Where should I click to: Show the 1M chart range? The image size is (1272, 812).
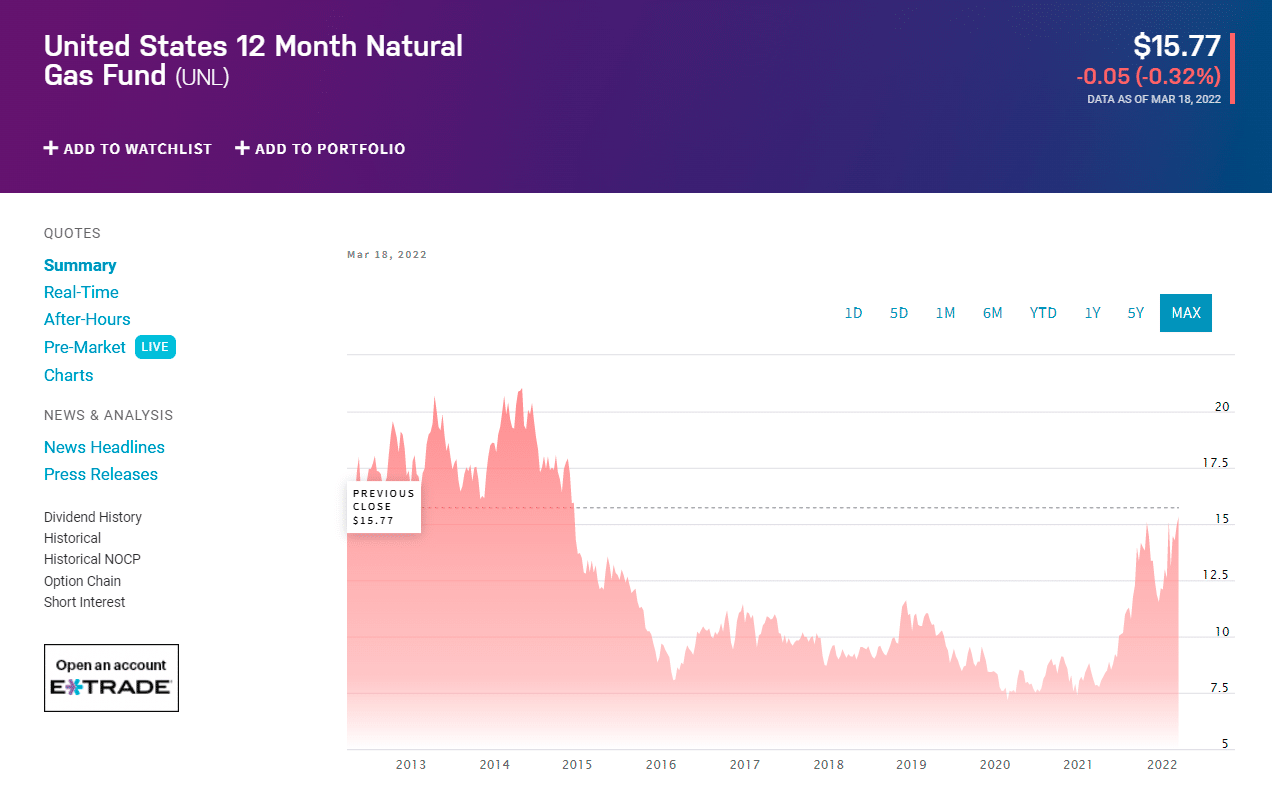[x=945, y=313]
